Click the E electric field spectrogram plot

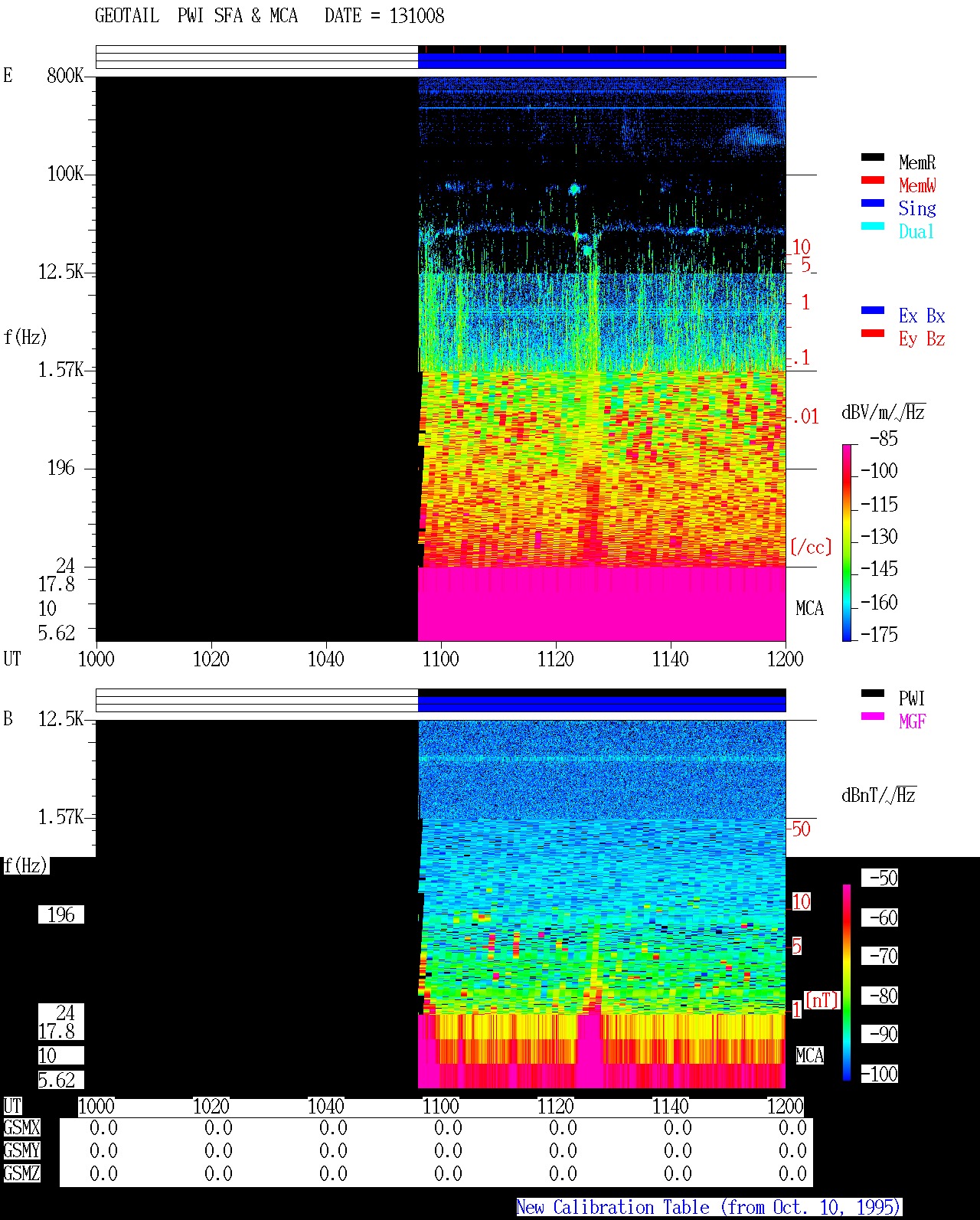[441, 358]
